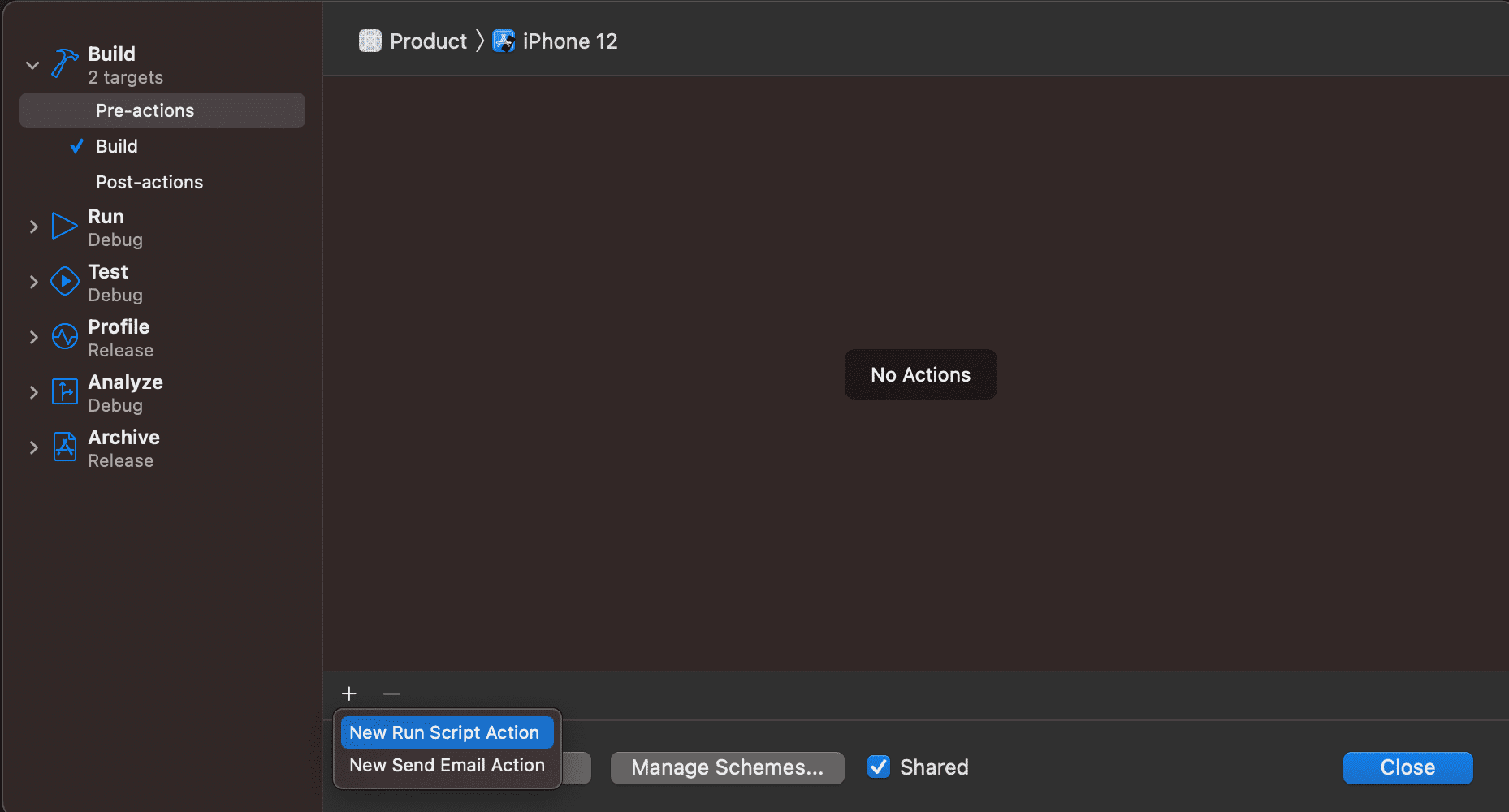Expand the Archive section chevron

[33, 447]
